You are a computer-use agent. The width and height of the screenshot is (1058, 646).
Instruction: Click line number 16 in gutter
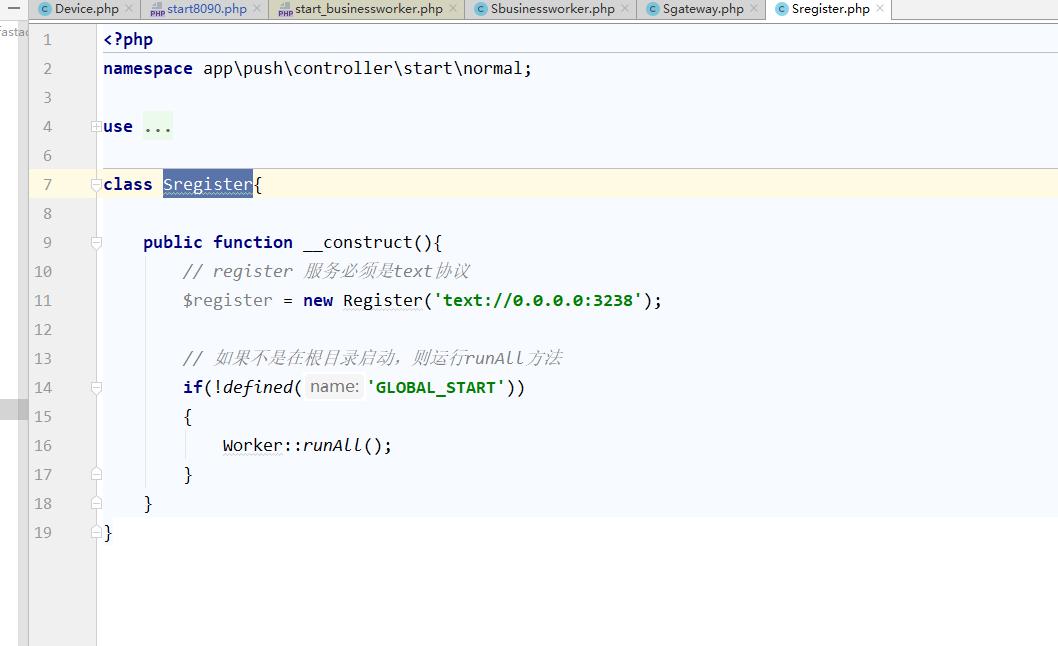click(x=43, y=446)
